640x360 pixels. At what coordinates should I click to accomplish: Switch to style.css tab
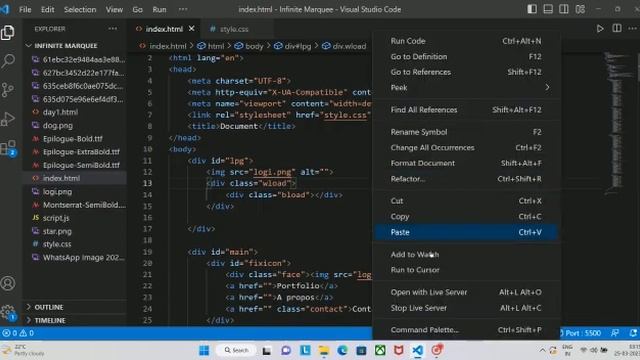click(x=234, y=29)
